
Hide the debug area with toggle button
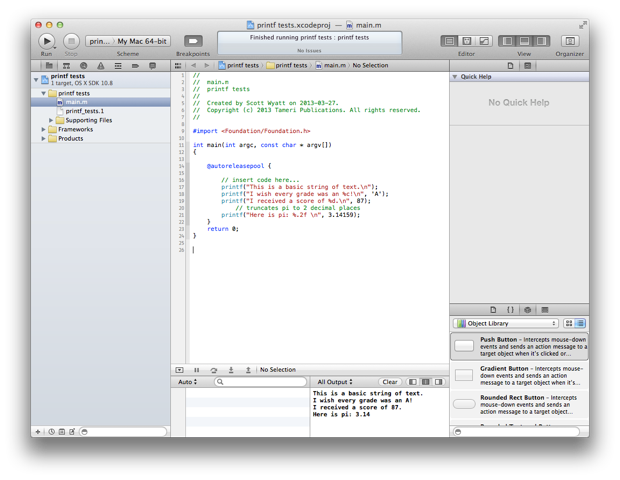(x=179, y=370)
